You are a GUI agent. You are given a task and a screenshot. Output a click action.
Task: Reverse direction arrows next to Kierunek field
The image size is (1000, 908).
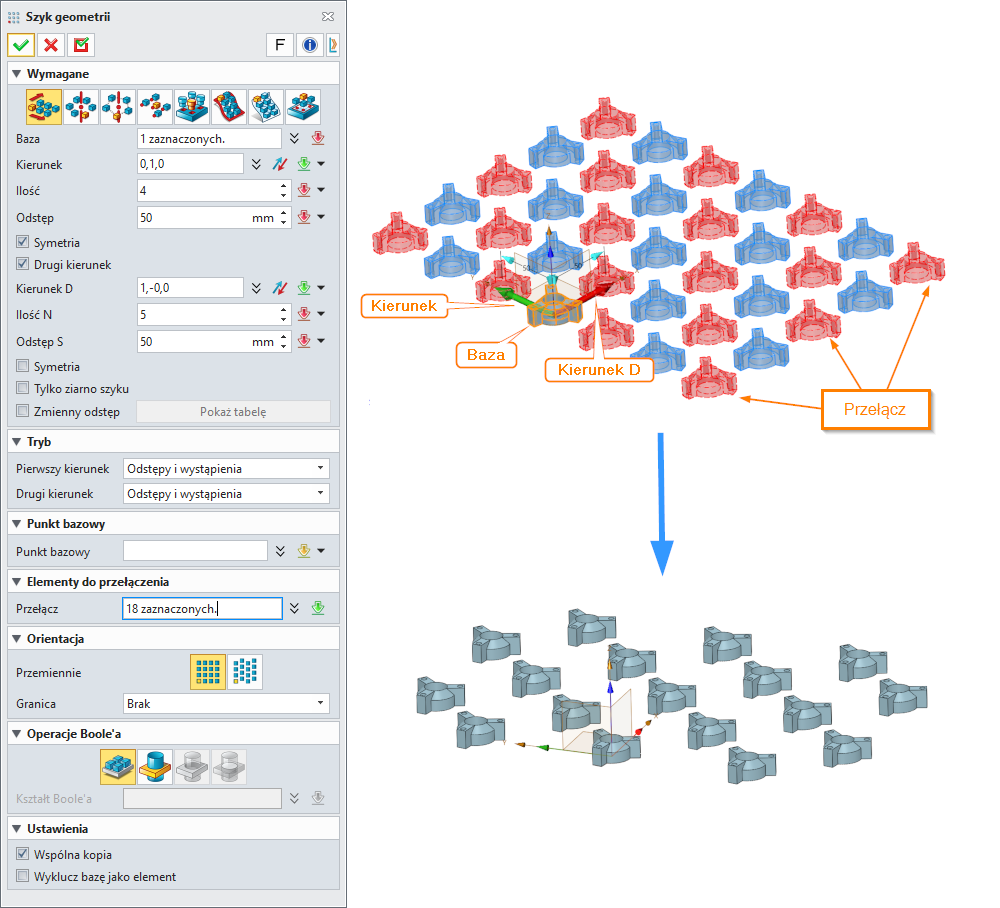coord(280,164)
